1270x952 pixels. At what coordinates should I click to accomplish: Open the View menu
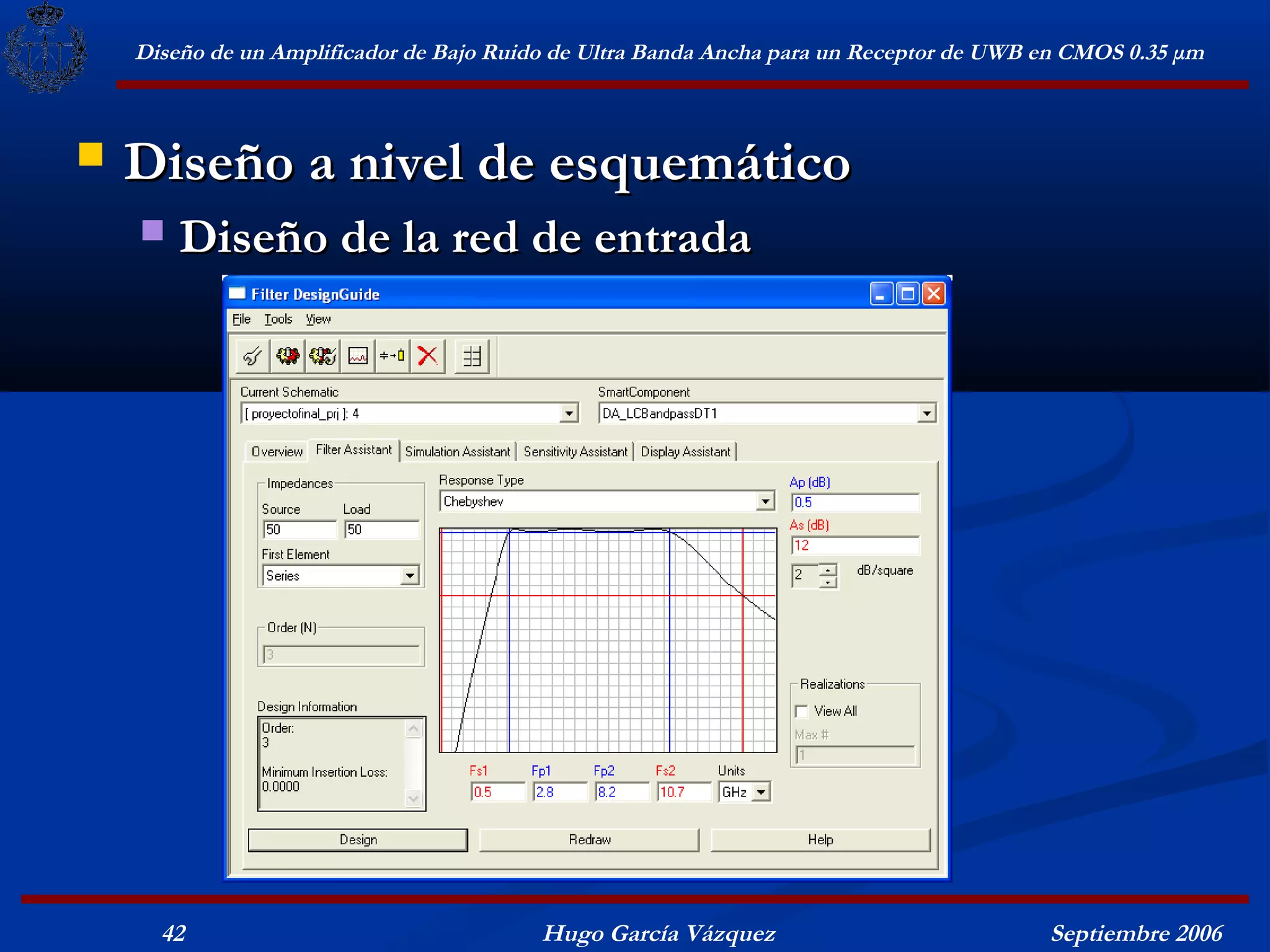tap(318, 319)
